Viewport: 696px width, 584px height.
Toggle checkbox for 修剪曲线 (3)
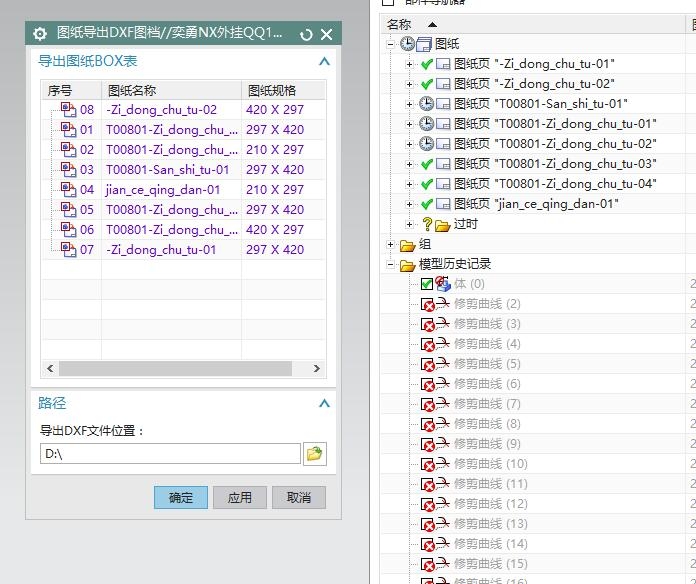click(427, 324)
